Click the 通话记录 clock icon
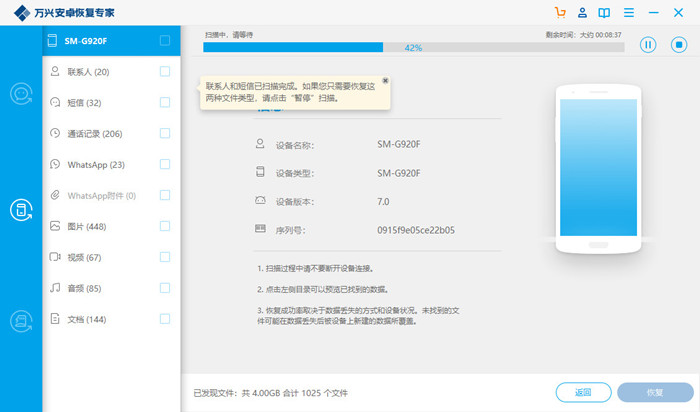Screen dimensions: 700x412 click(55, 133)
